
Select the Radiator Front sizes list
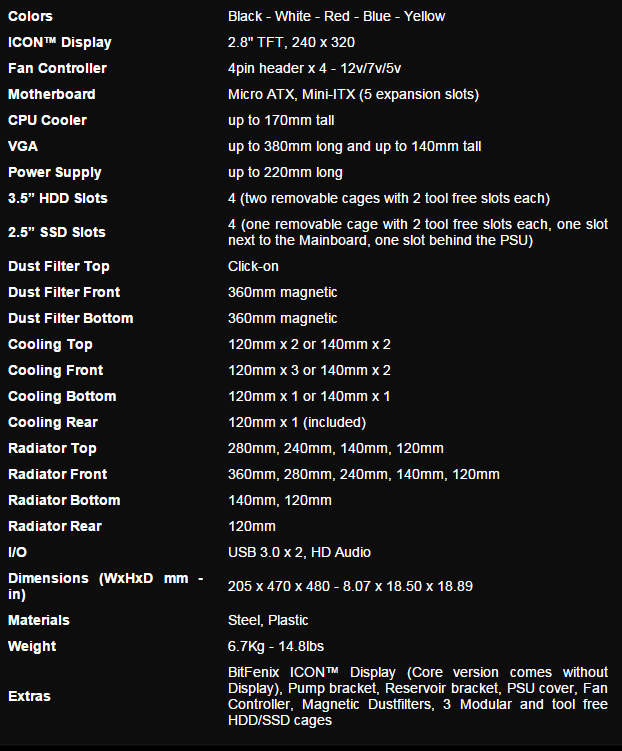pos(363,475)
